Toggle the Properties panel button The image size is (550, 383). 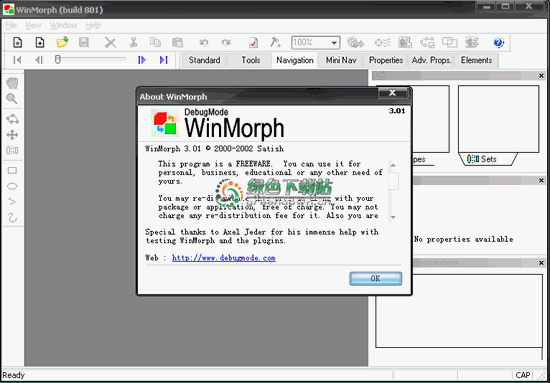pos(386,60)
